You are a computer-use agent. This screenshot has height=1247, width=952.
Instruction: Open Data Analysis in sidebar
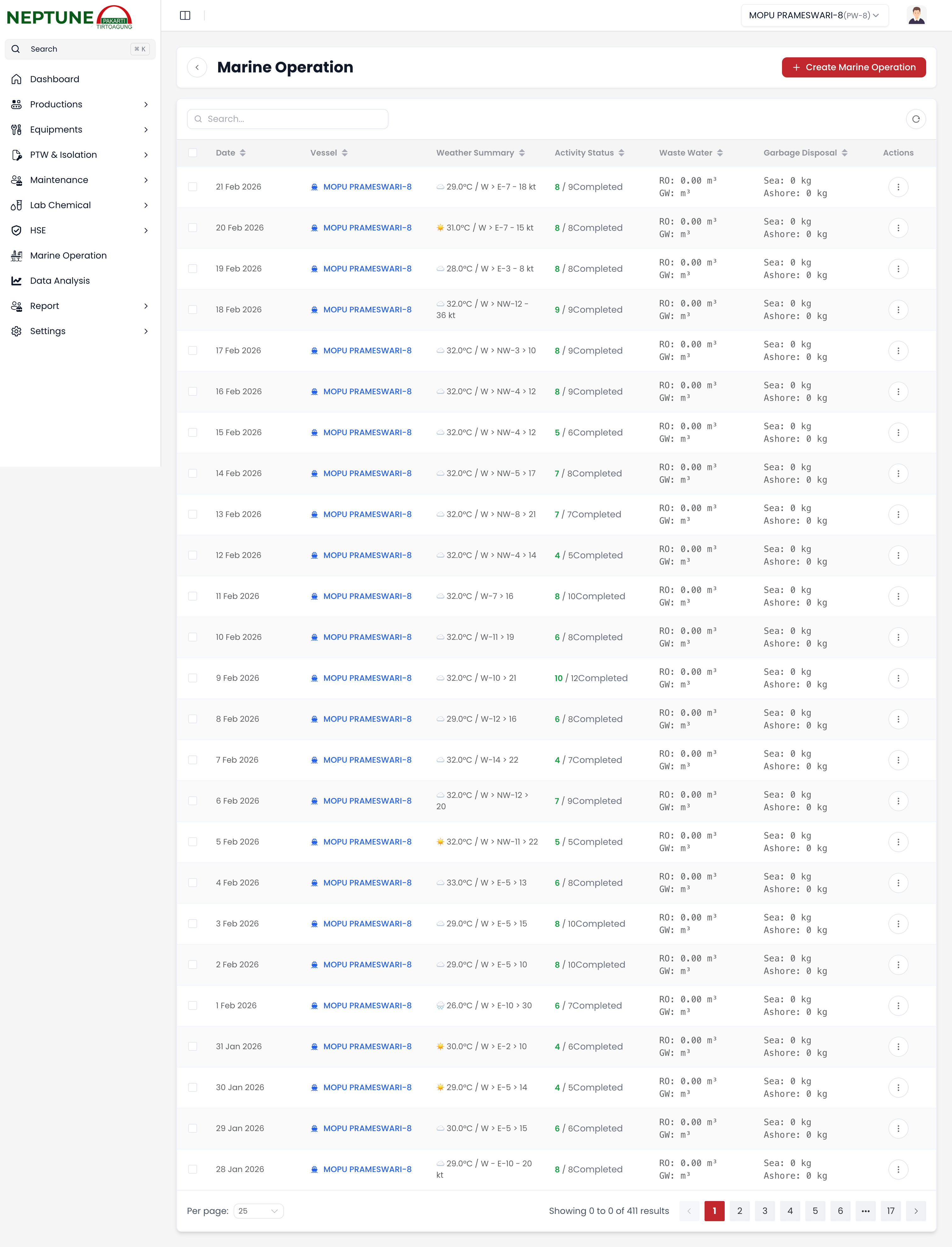point(59,281)
